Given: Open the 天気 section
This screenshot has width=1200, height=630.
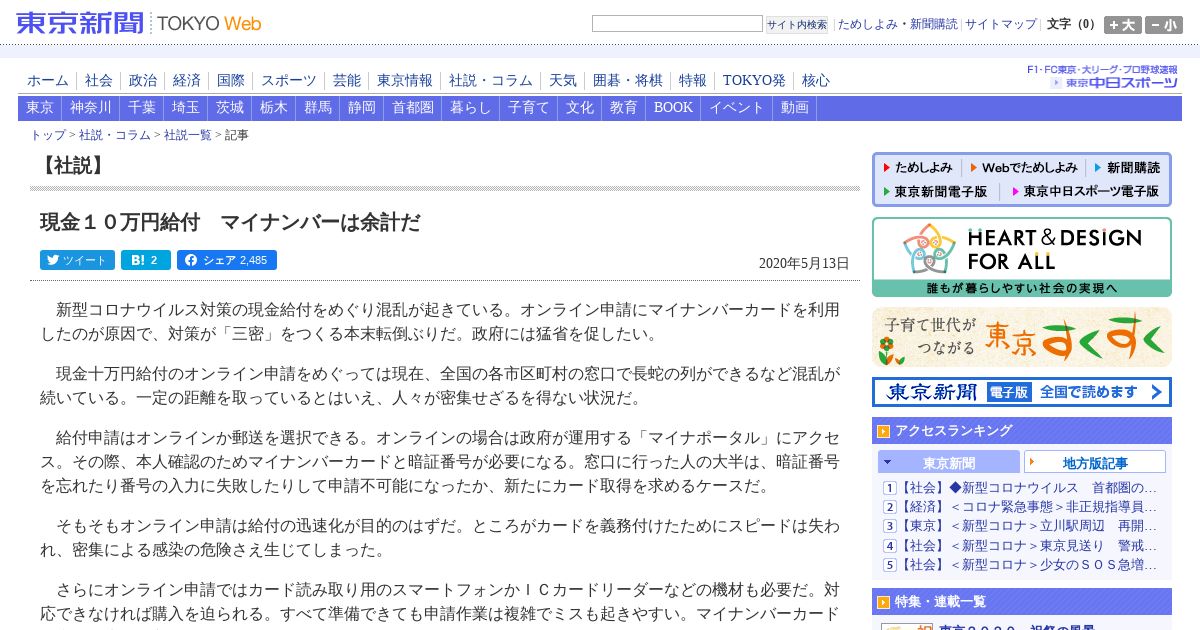Looking at the screenshot, I should 563,81.
